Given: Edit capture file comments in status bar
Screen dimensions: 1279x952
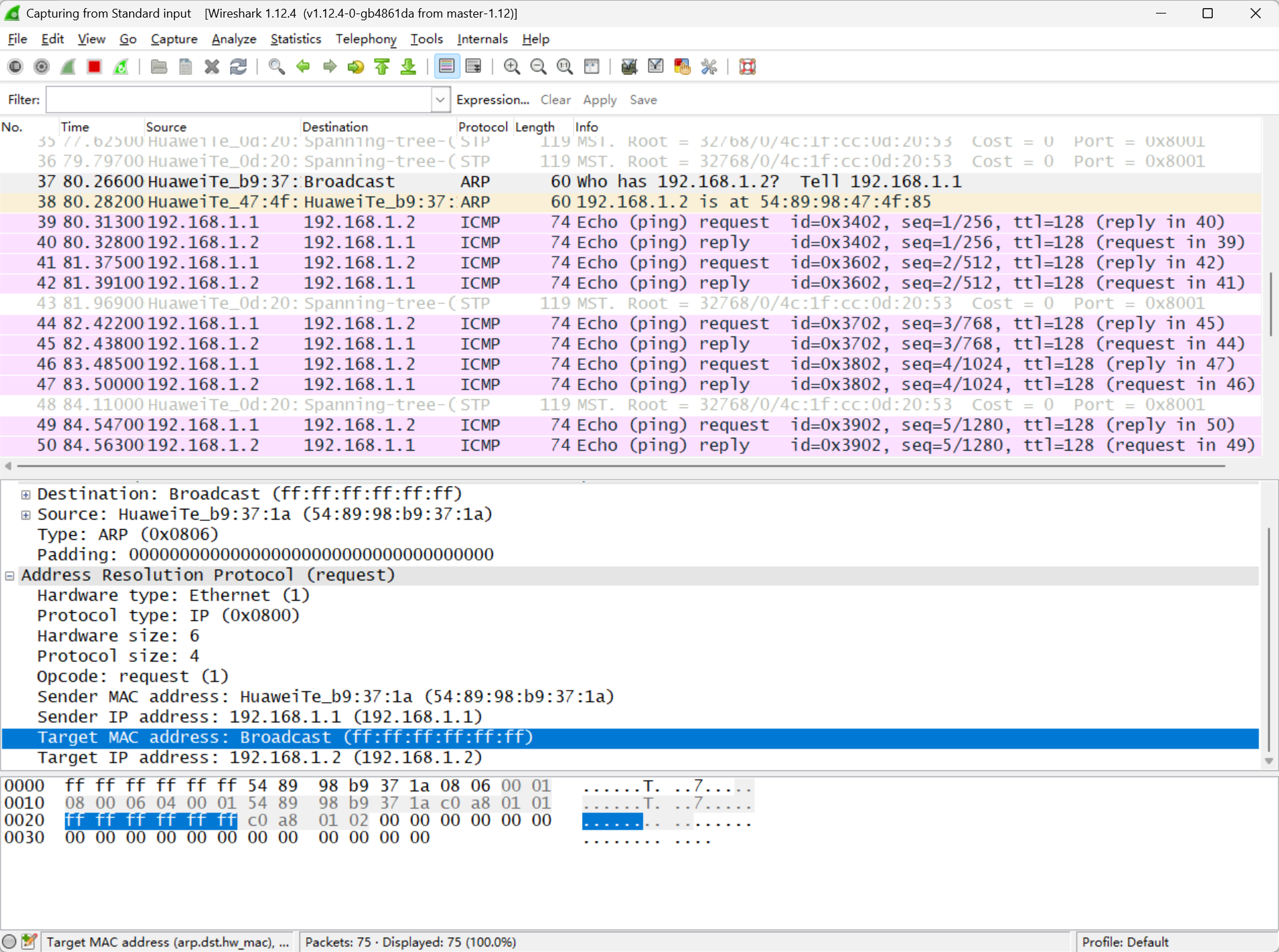Looking at the screenshot, I should pos(29,942).
